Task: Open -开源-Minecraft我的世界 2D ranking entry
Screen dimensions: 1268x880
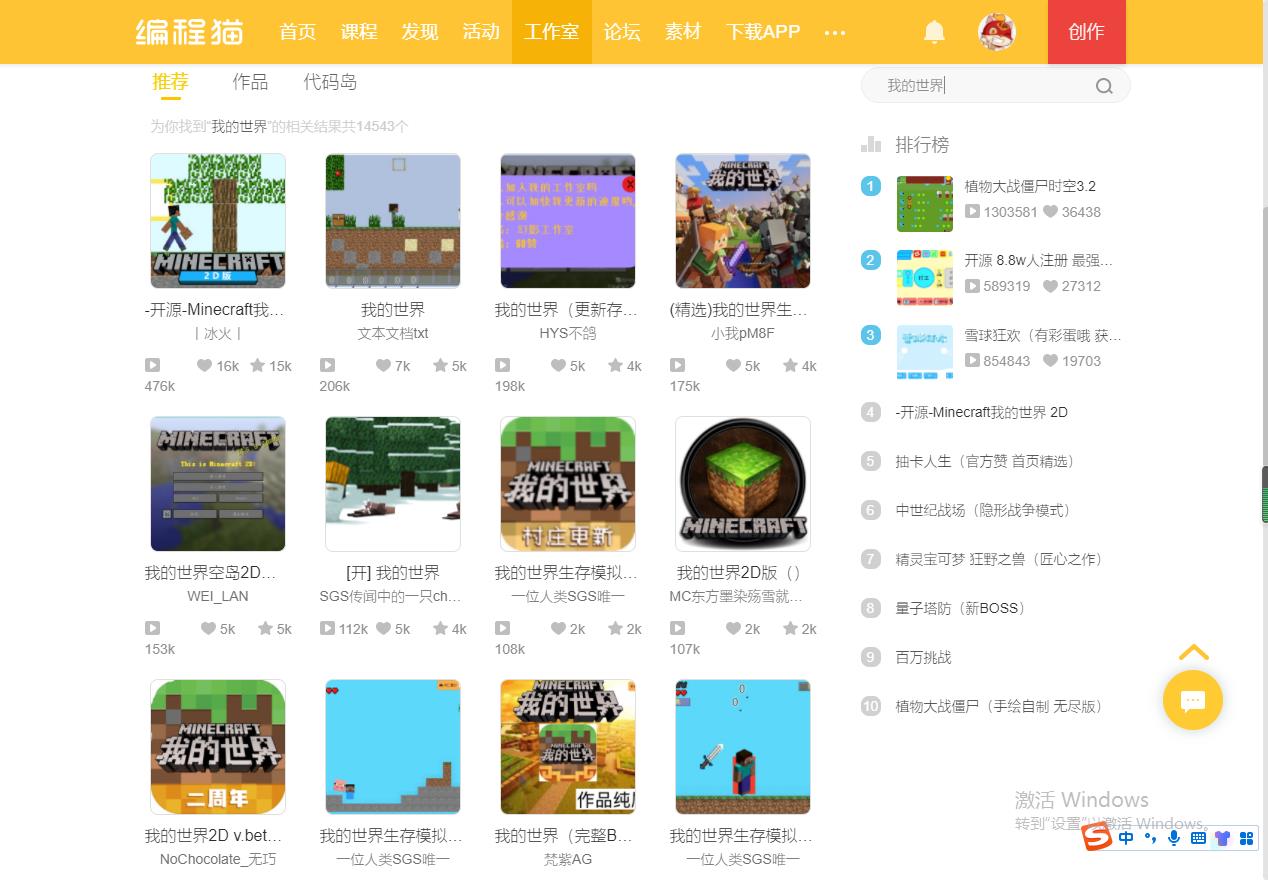Action: (982, 412)
